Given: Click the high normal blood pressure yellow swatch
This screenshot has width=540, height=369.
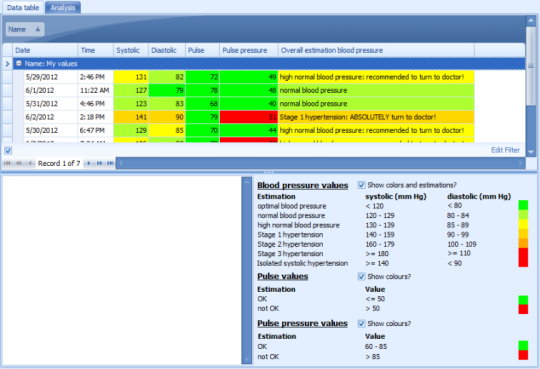Looking at the screenshot, I should point(523,224).
